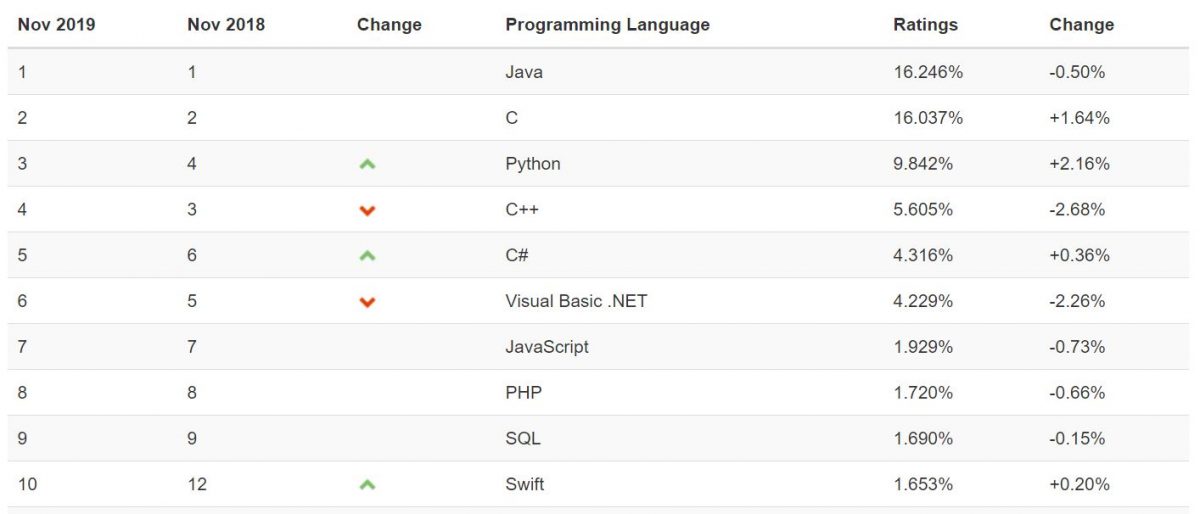Viewport: 1200px width, 514px height.
Task: Choose the SQL language entry
Action: click(523, 439)
